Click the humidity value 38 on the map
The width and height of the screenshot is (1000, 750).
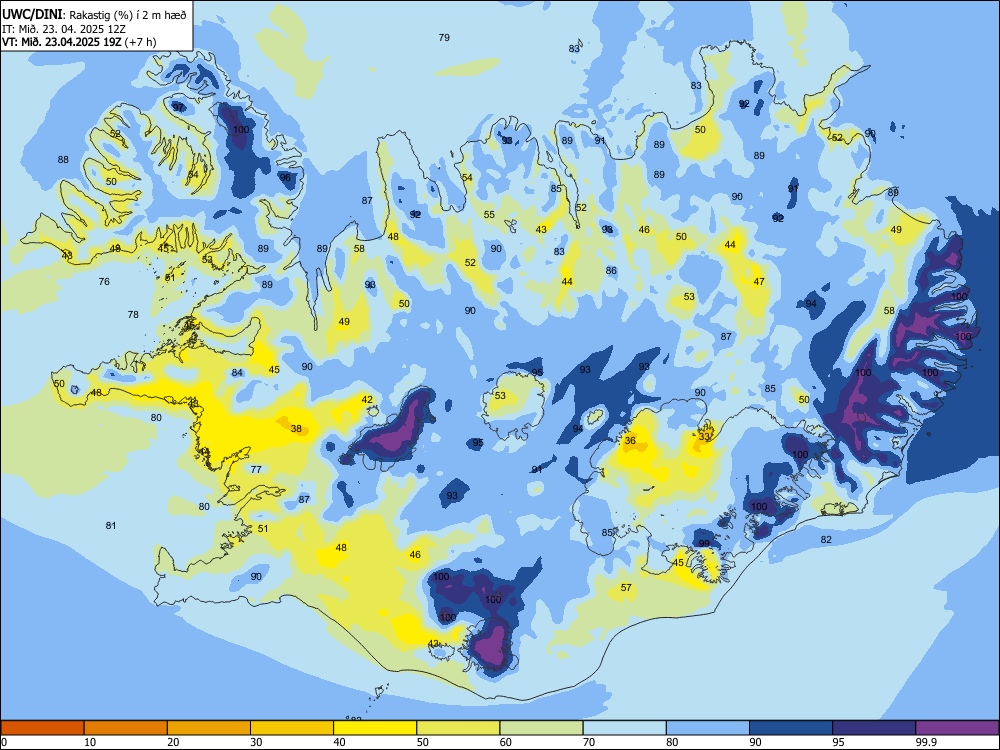[x=297, y=429]
